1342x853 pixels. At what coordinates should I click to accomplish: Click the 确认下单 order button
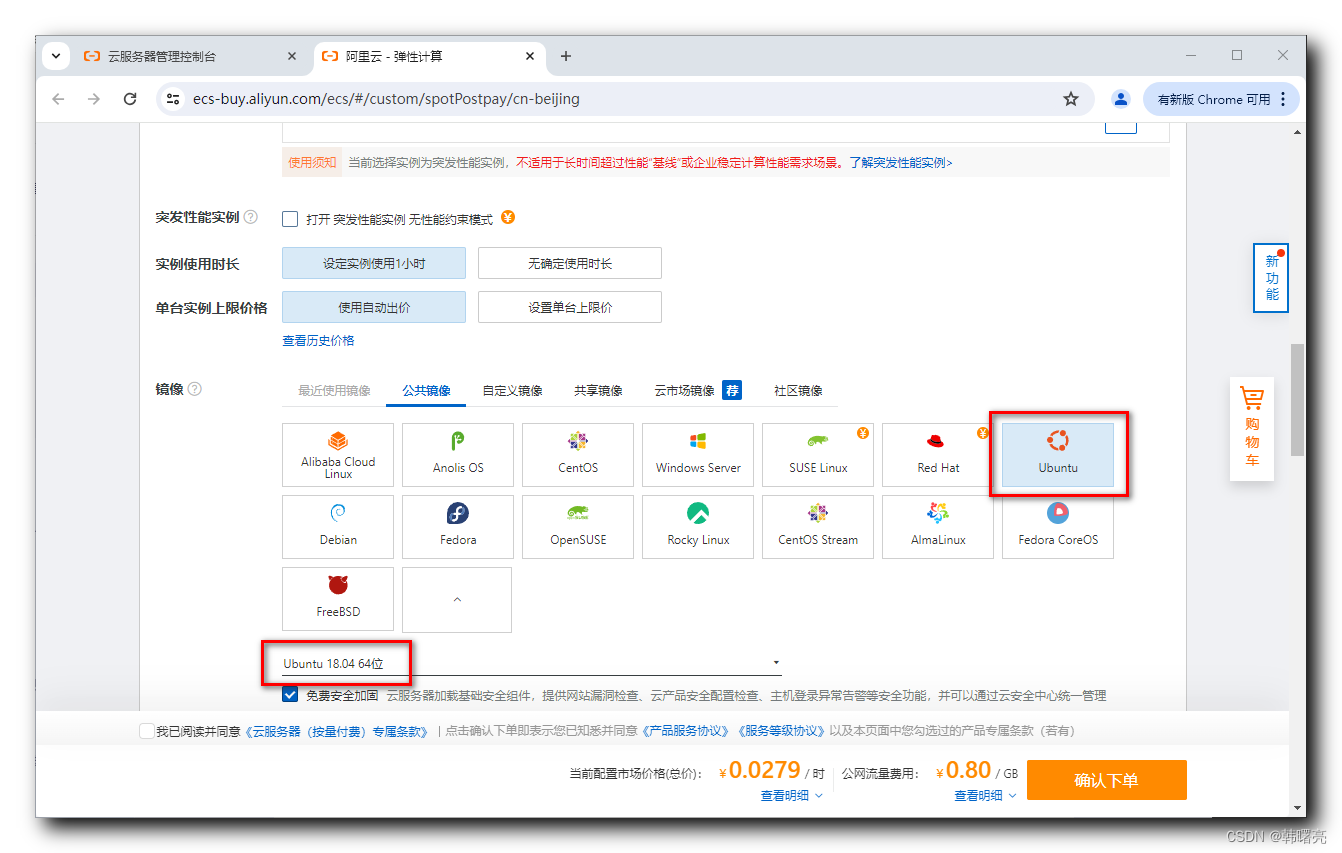pyautogui.click(x=1106, y=779)
